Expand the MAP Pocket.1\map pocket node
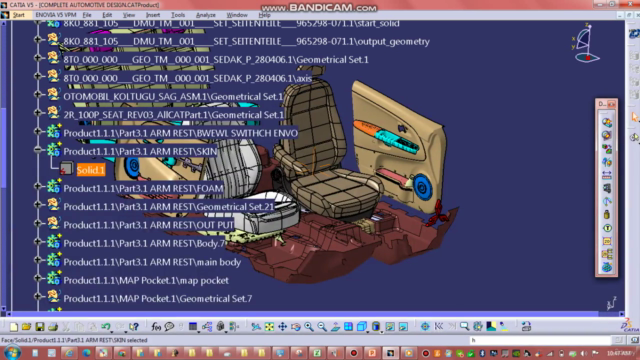Screen dimensions: 640x360 tap(38, 278)
